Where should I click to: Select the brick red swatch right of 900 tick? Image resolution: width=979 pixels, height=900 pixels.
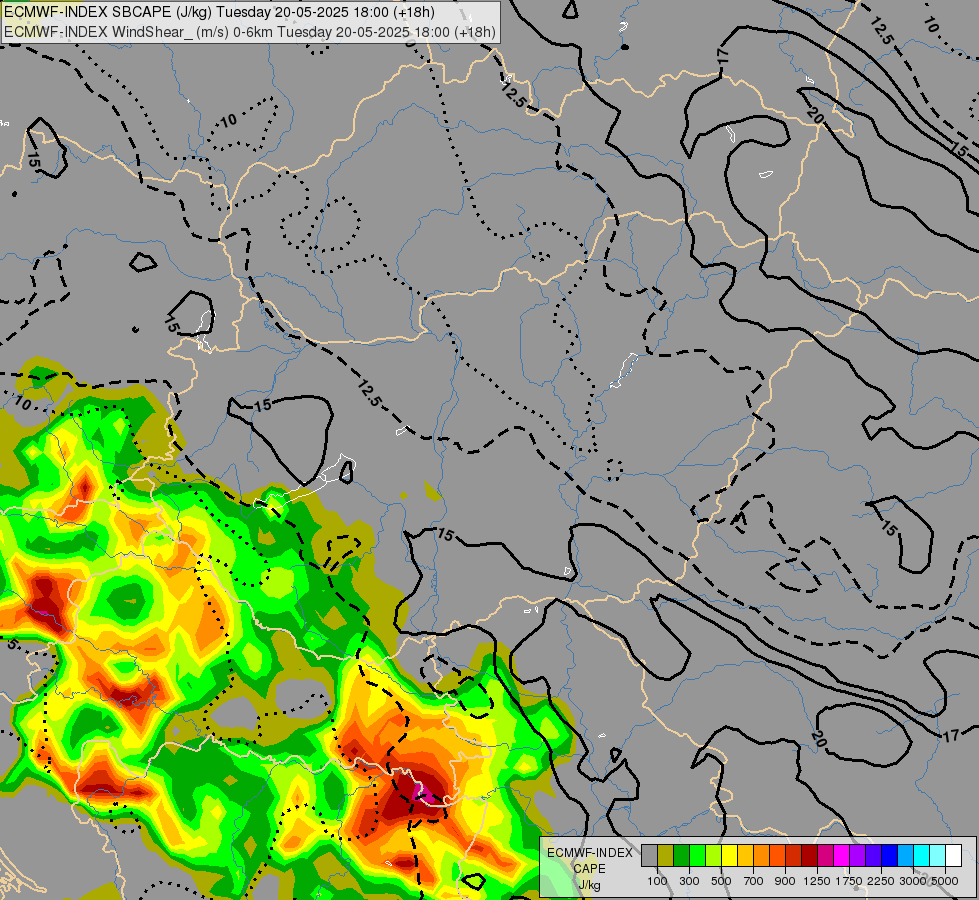[x=794, y=856]
